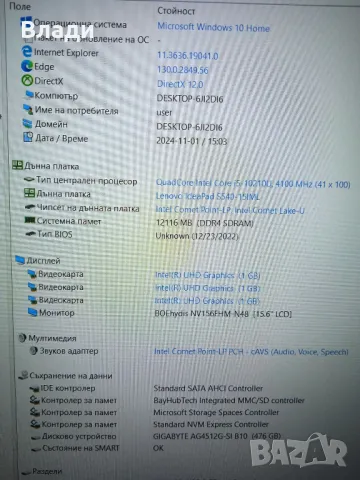Viewport: 360px width, 480px height.
Task: Select the Unknown (12/23/2022) BIOS value
Action: 197,236
